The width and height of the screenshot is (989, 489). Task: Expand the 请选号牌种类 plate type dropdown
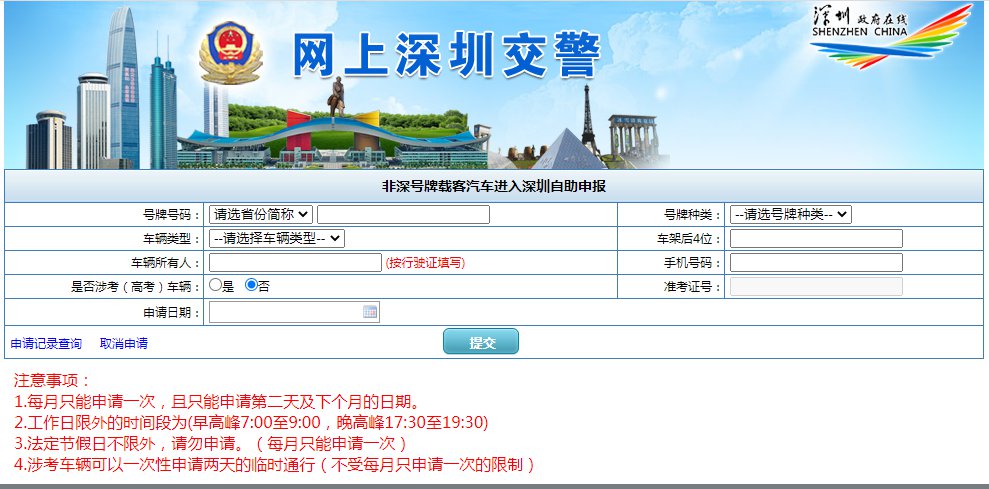click(790, 214)
